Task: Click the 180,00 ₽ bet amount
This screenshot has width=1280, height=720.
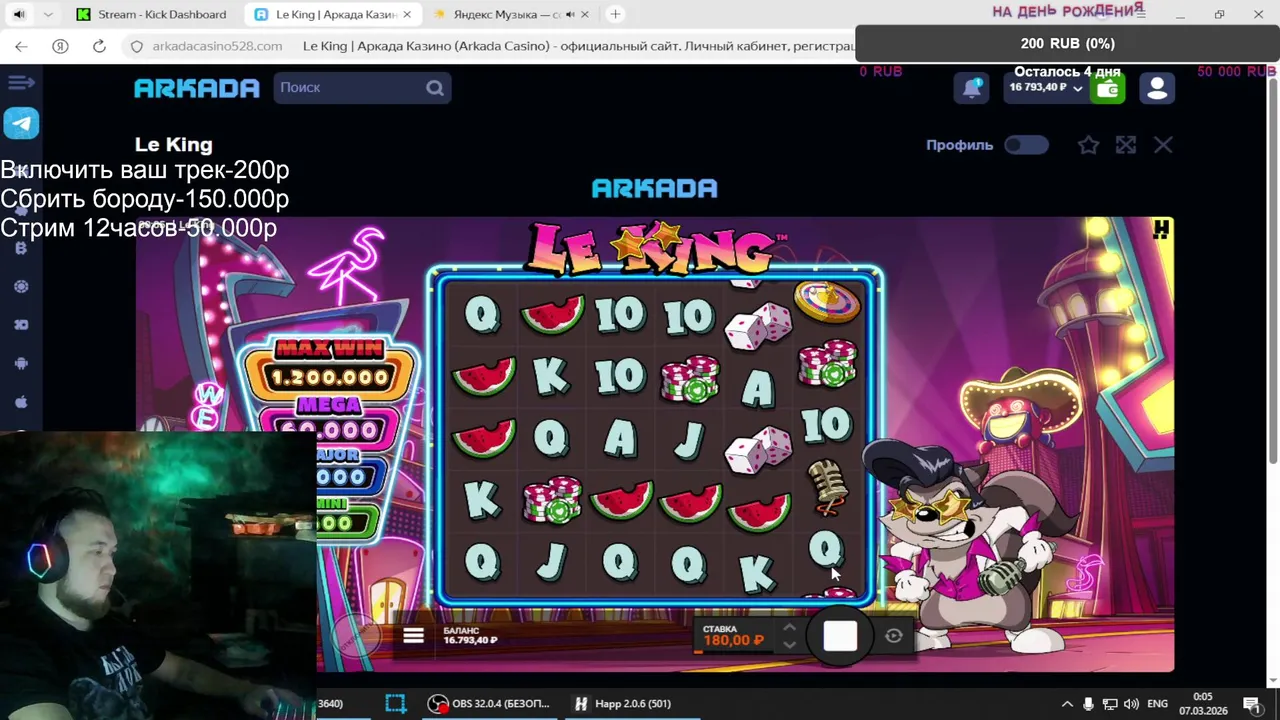Action: click(x=733, y=640)
